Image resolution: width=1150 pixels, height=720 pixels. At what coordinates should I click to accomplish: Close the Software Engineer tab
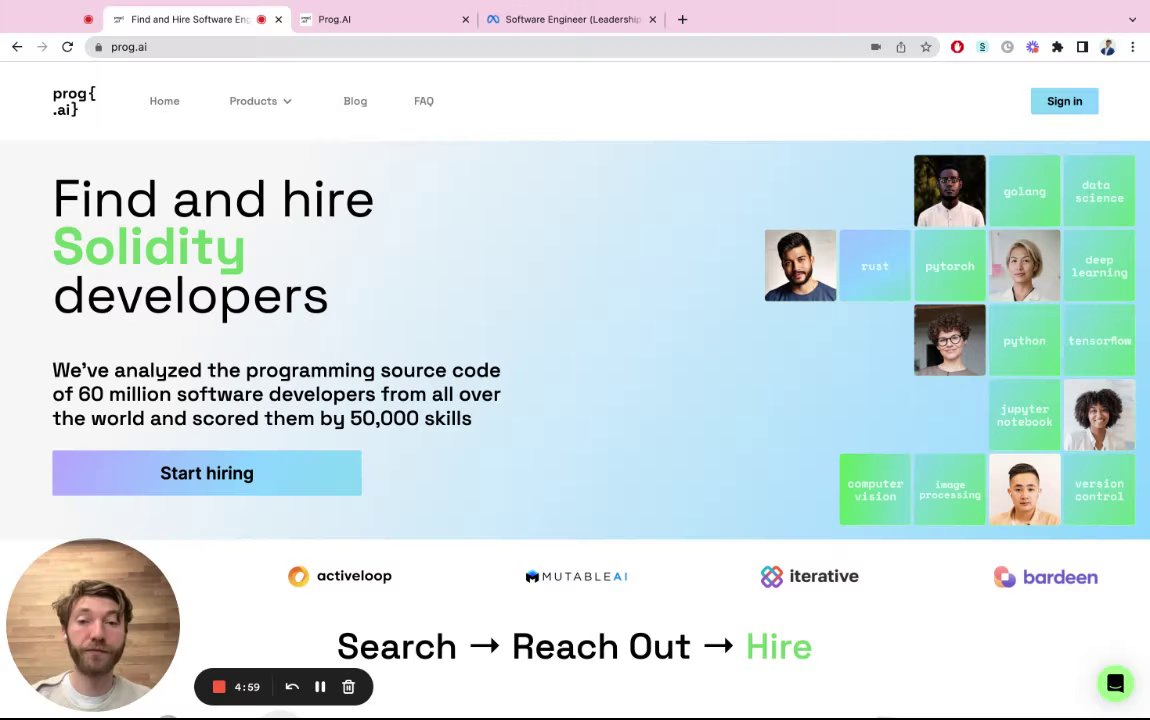(652, 20)
